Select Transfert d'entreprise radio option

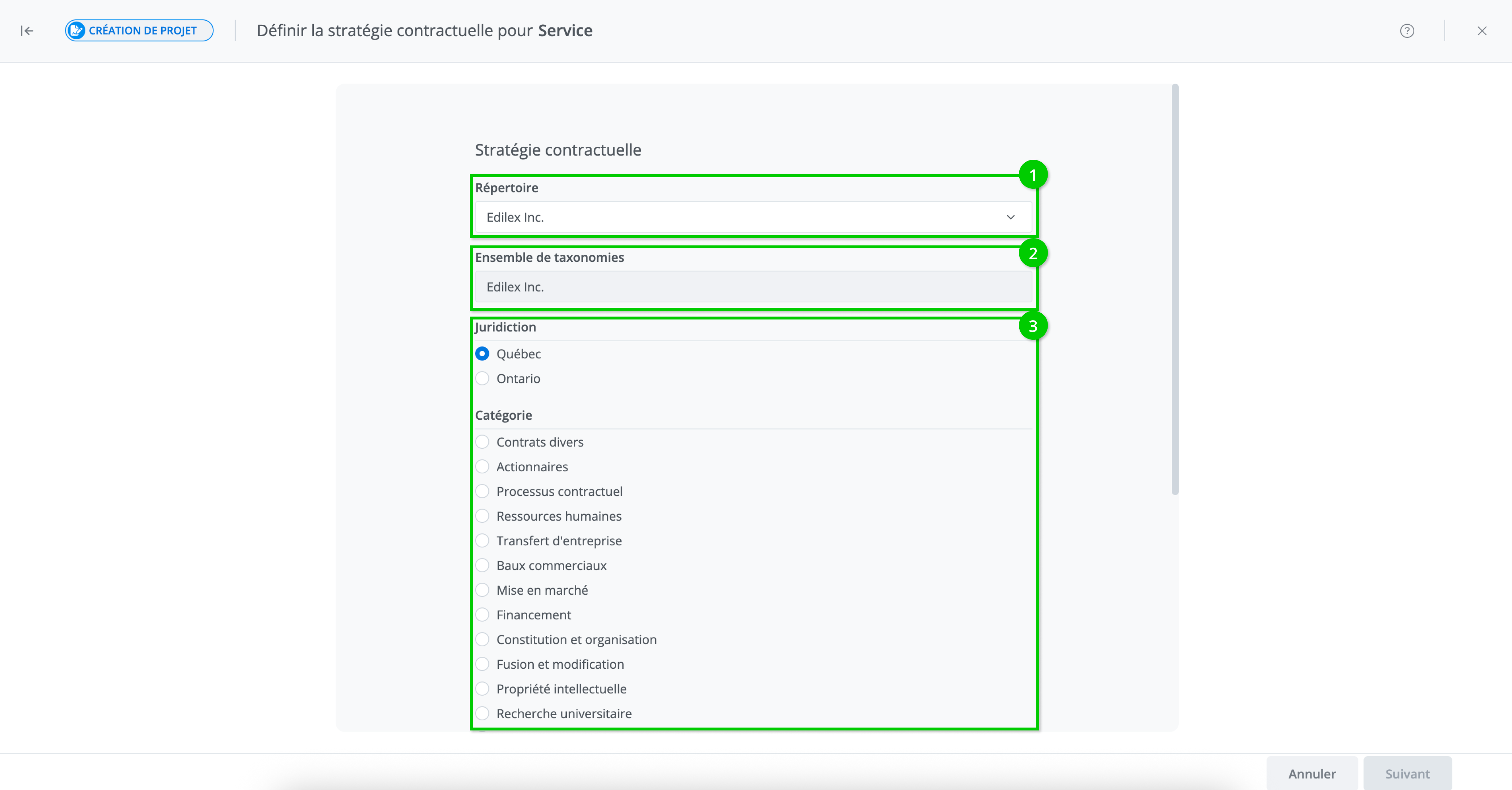482,541
